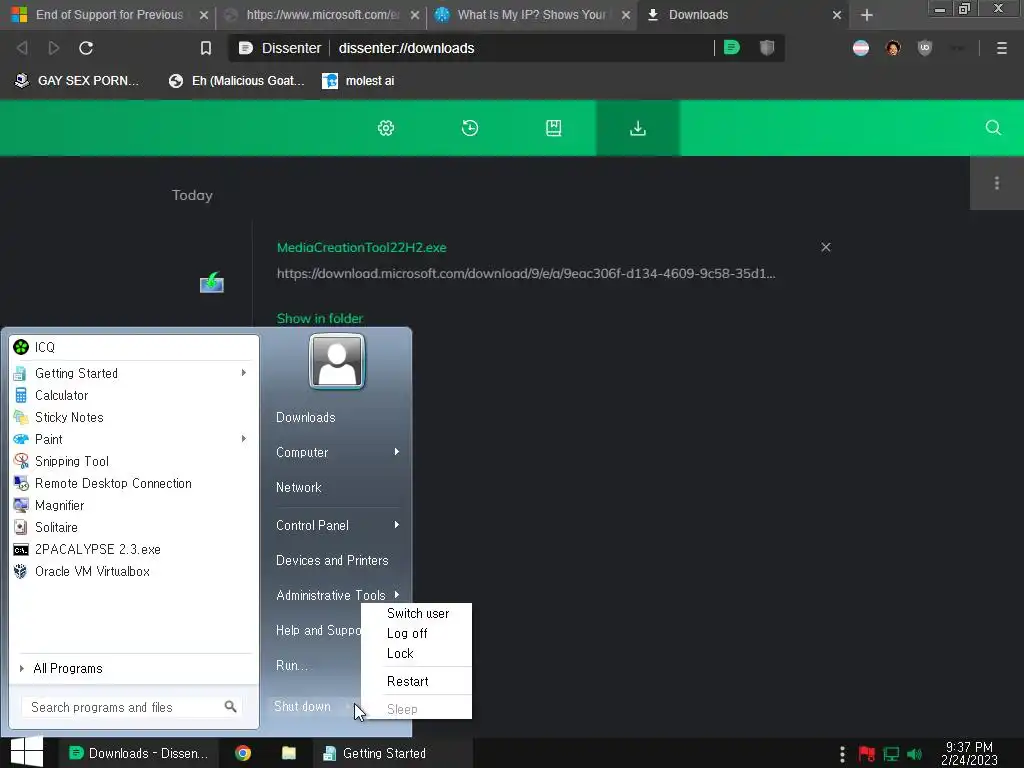Open the downloads page three-dot menu
Image resolution: width=1024 pixels, height=768 pixels.
click(997, 184)
